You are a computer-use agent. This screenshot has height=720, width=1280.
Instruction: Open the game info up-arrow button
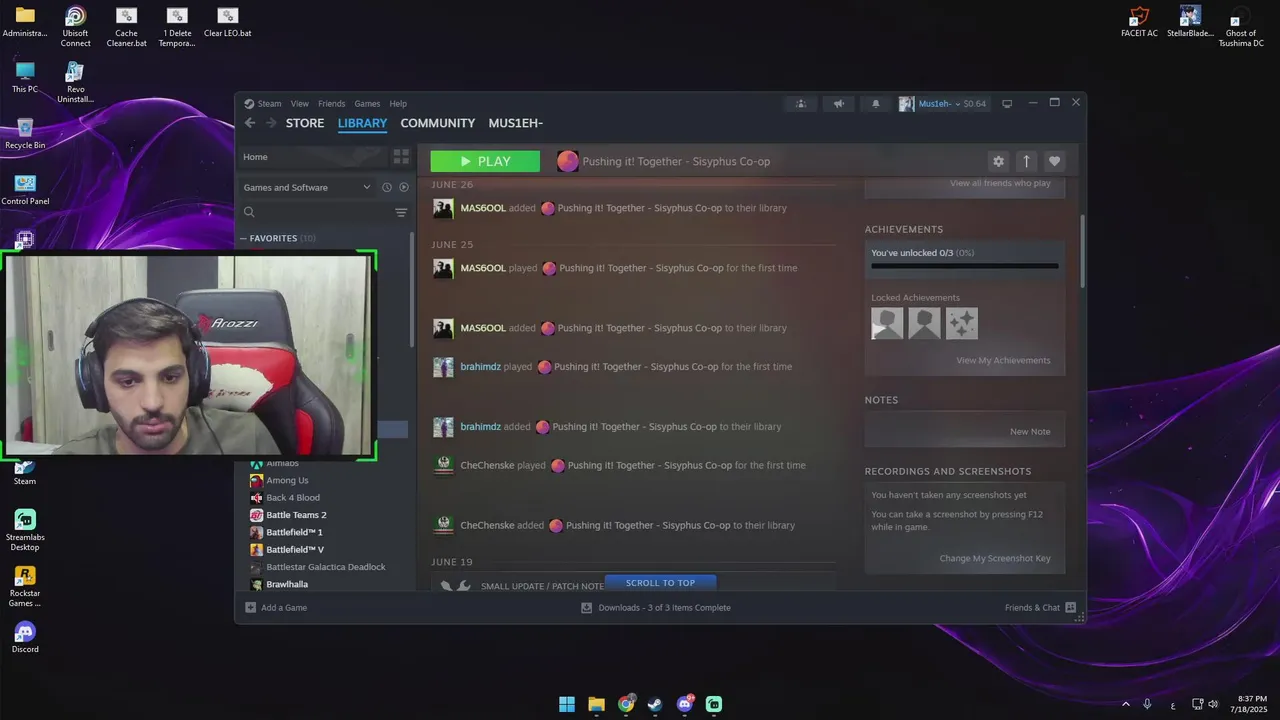click(1026, 161)
